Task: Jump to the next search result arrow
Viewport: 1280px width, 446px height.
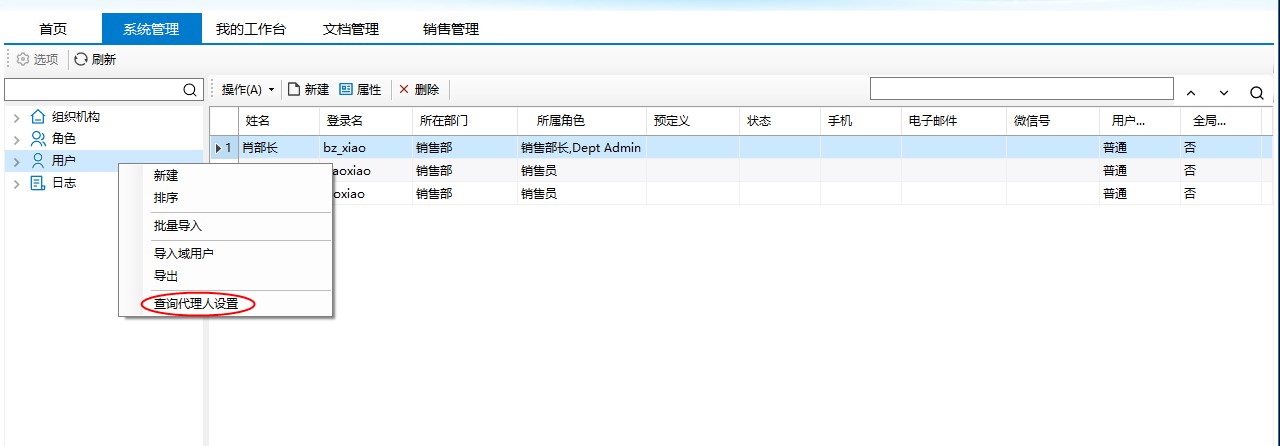Action: click(1223, 93)
